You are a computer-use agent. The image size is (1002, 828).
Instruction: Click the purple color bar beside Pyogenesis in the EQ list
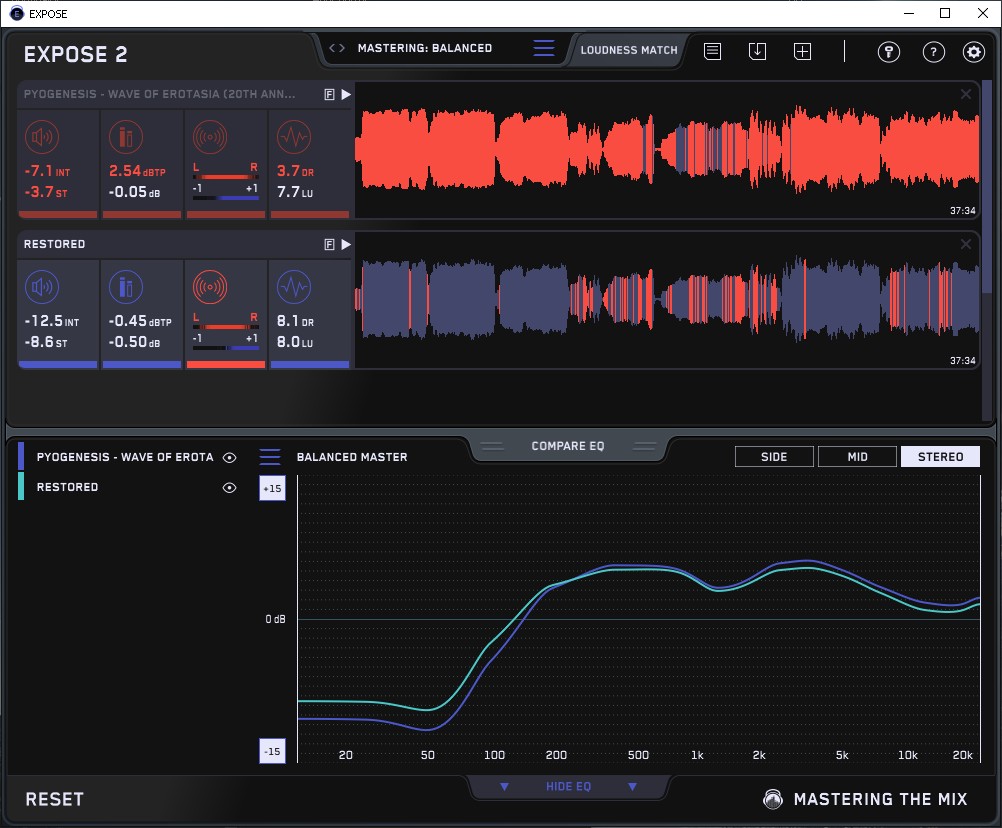pyautogui.click(x=21, y=457)
